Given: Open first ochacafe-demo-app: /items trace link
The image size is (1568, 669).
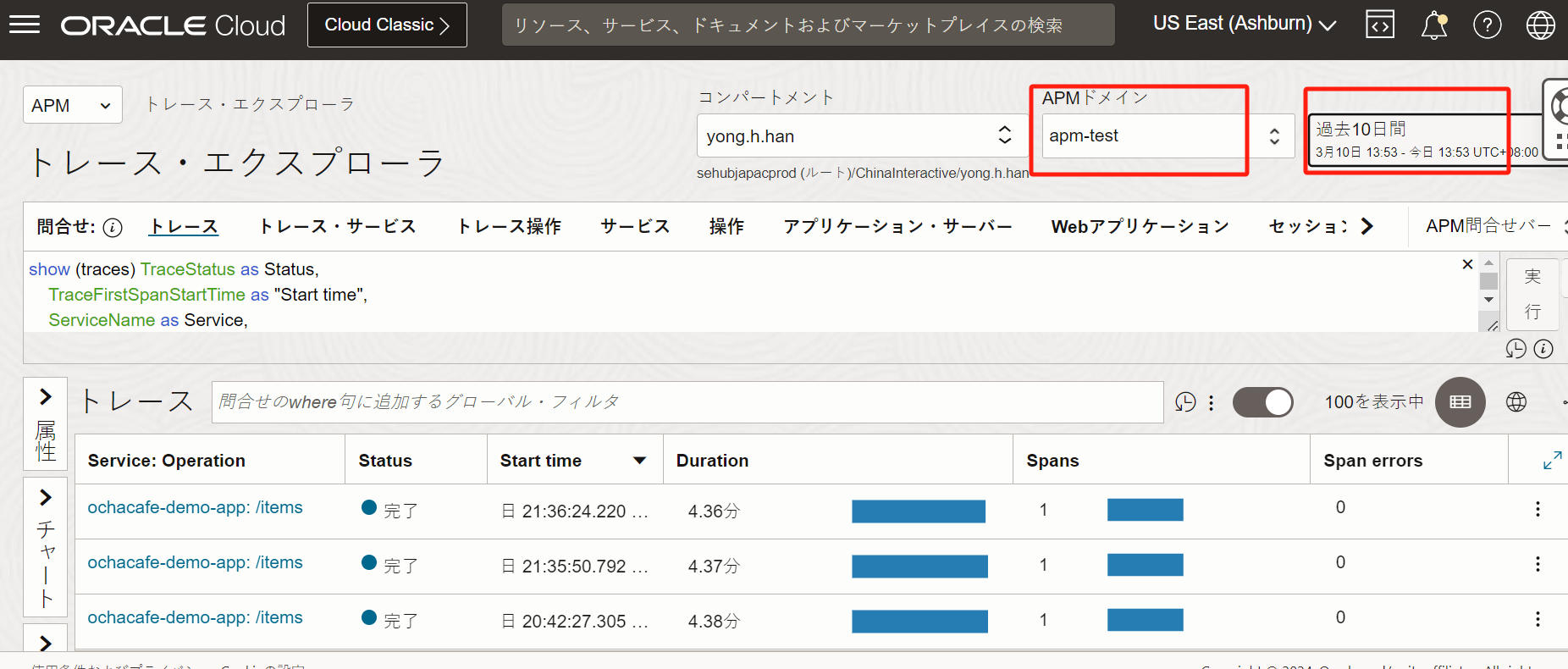Looking at the screenshot, I should pyautogui.click(x=195, y=507).
